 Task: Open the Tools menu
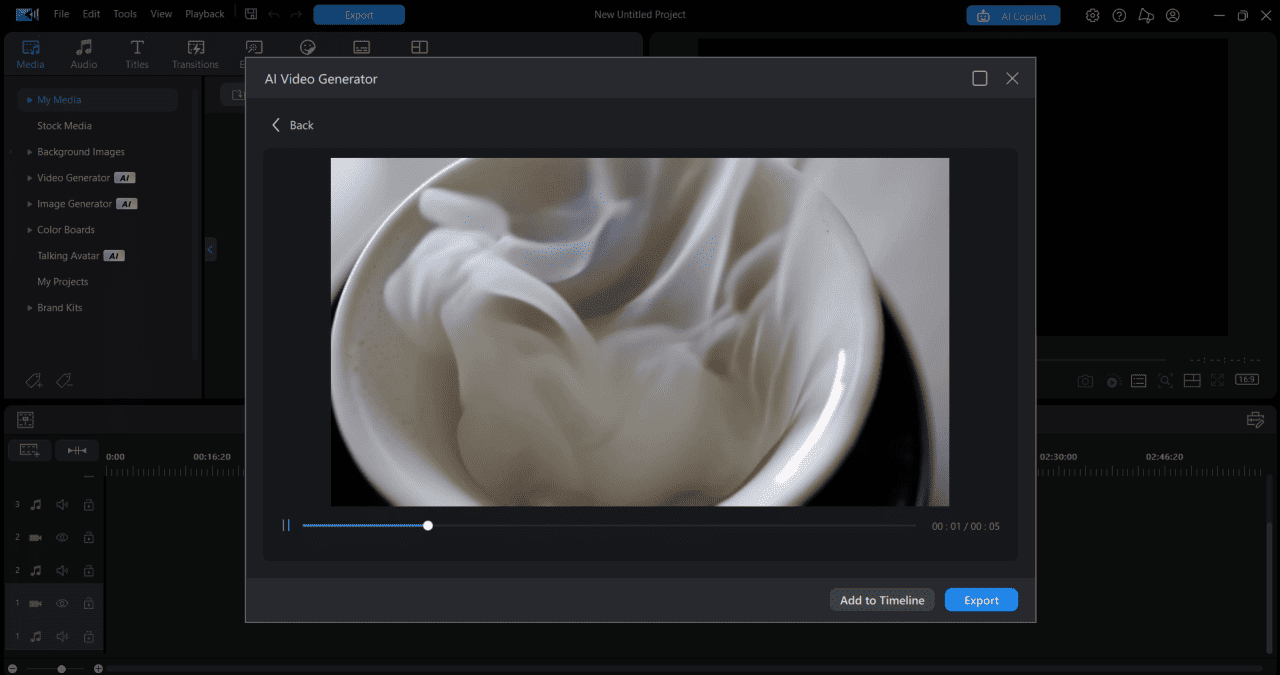[125, 14]
